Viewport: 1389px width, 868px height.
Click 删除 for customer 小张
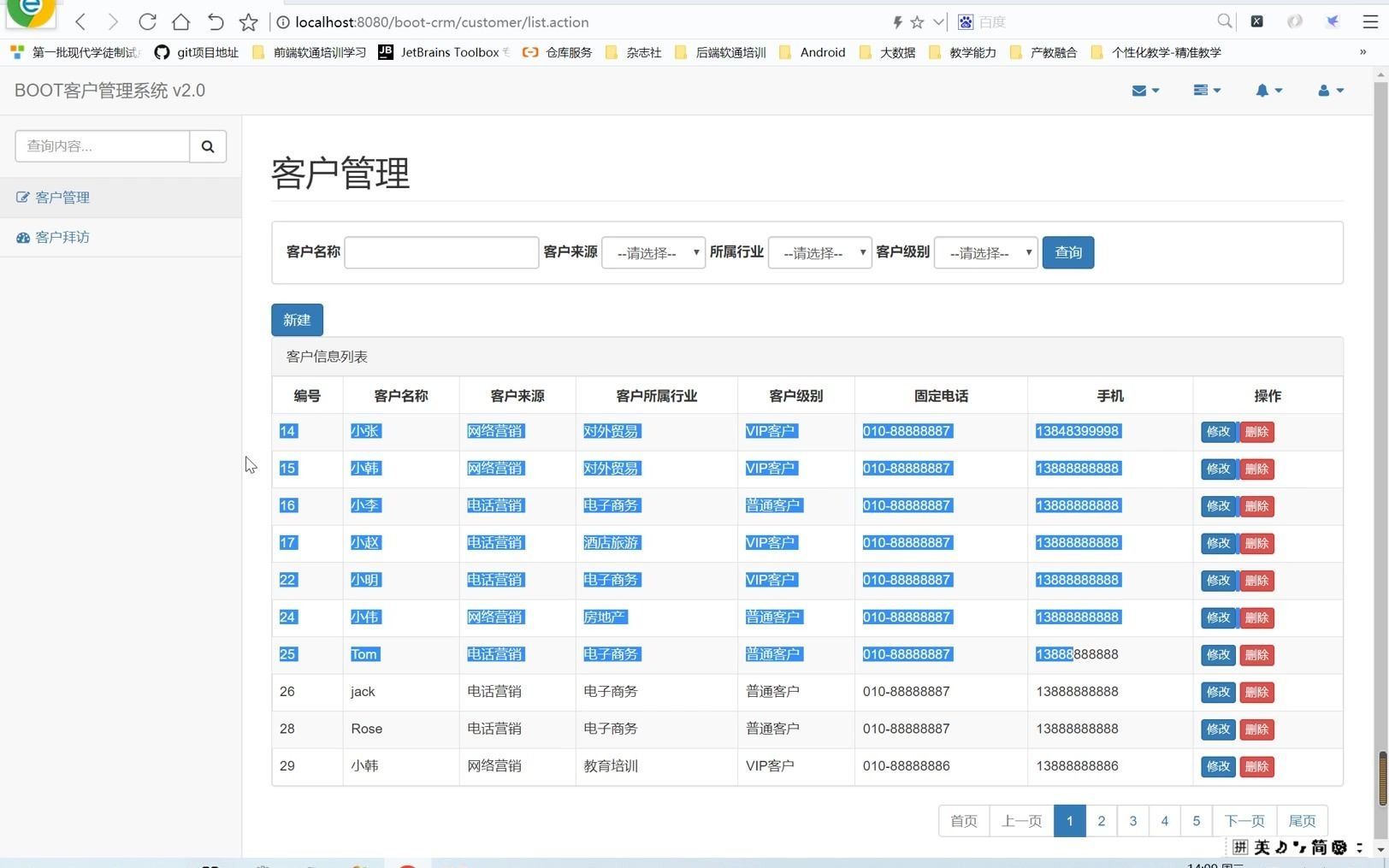[1256, 432]
